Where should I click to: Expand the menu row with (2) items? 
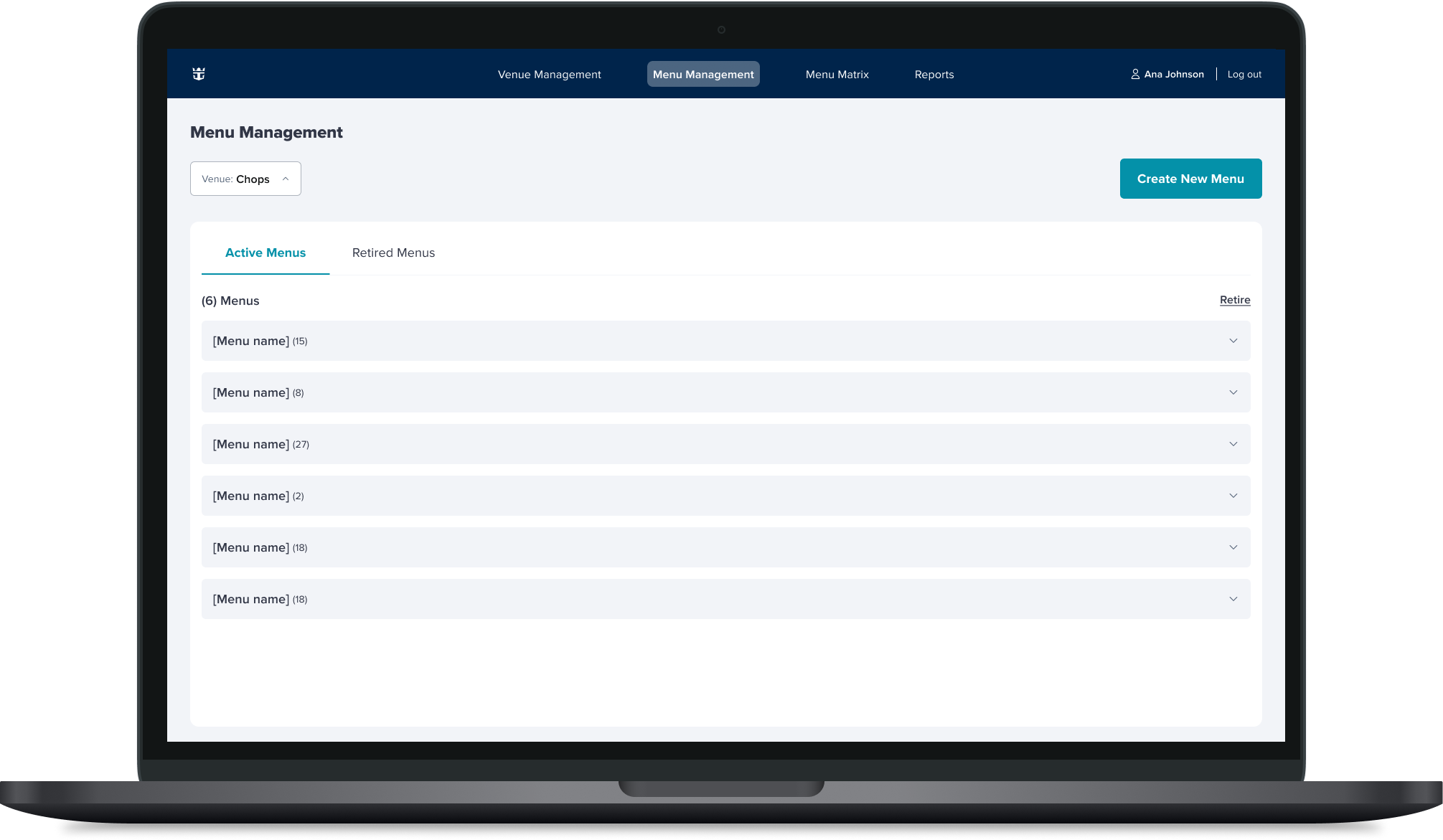(x=1233, y=496)
